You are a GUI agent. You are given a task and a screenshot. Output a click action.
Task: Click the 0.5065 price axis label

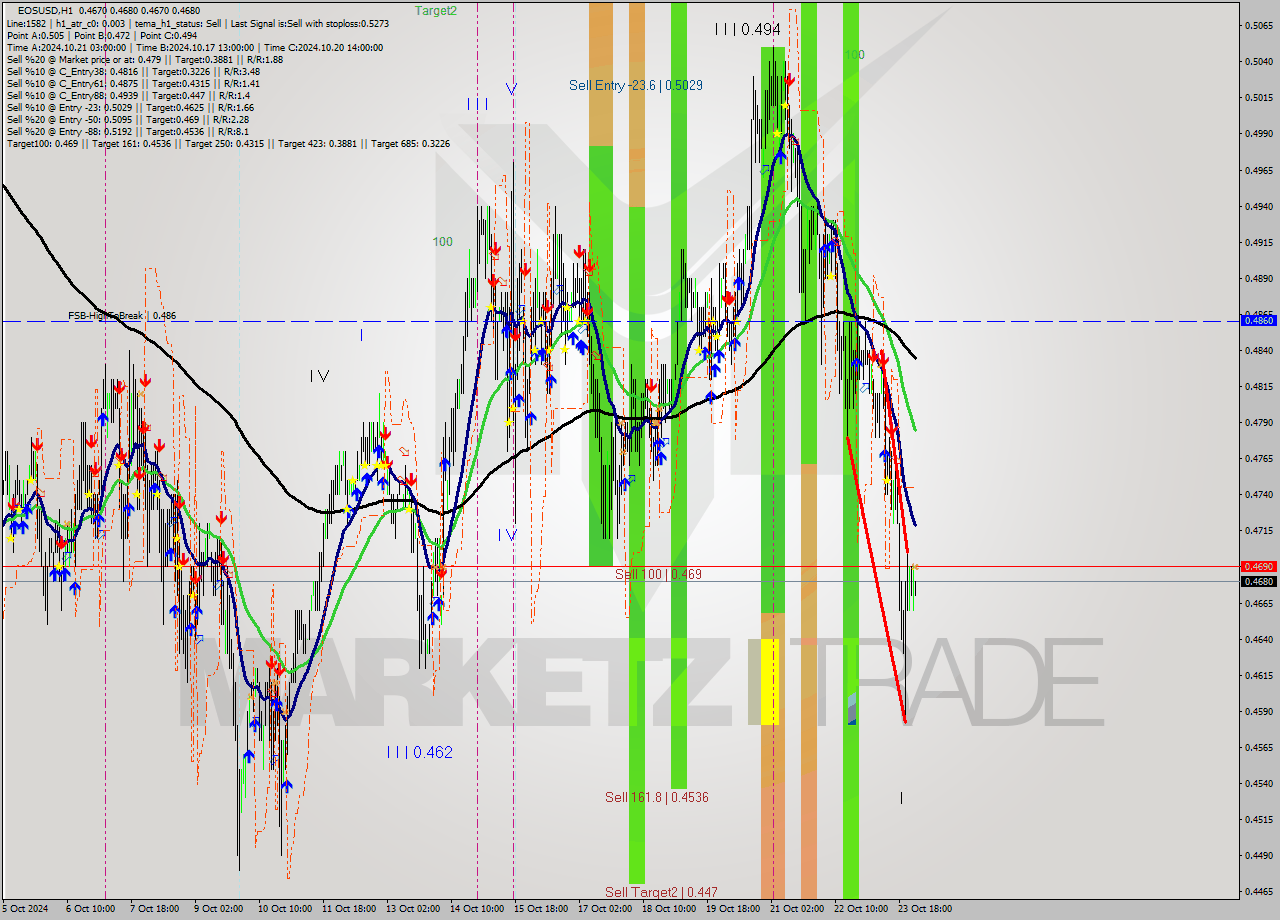tap(1257, 25)
